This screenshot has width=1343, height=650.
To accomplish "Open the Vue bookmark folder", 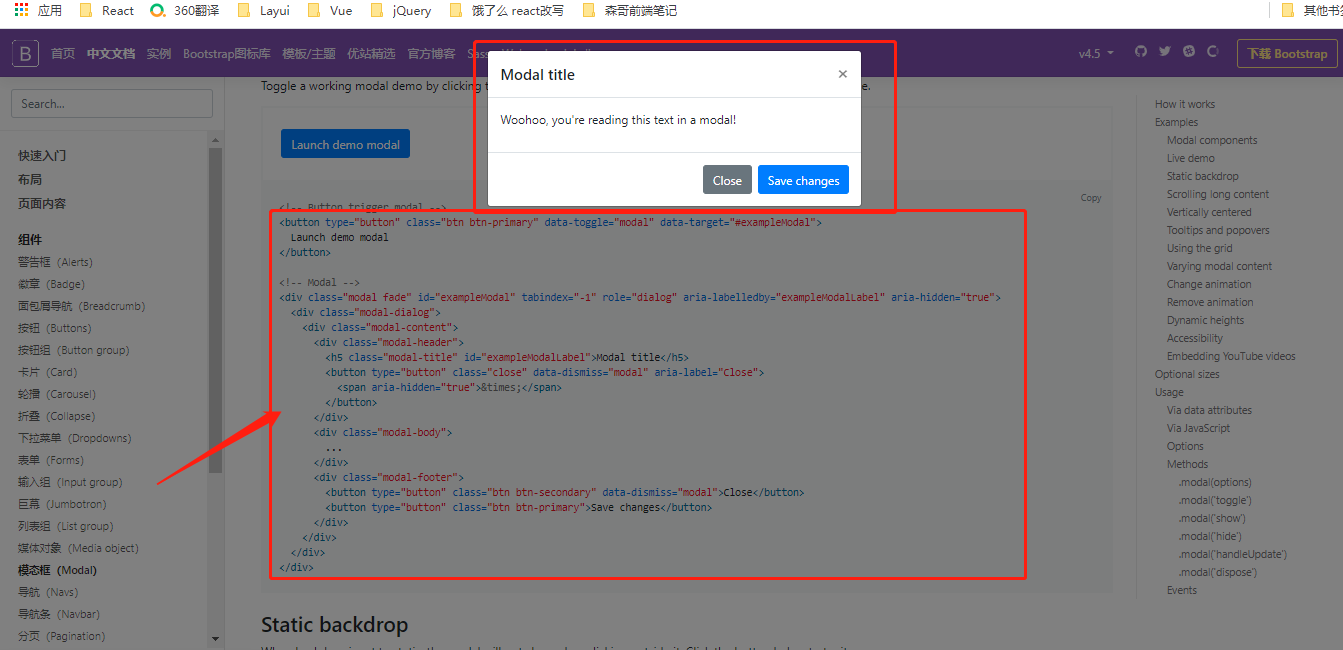I will point(330,10).
